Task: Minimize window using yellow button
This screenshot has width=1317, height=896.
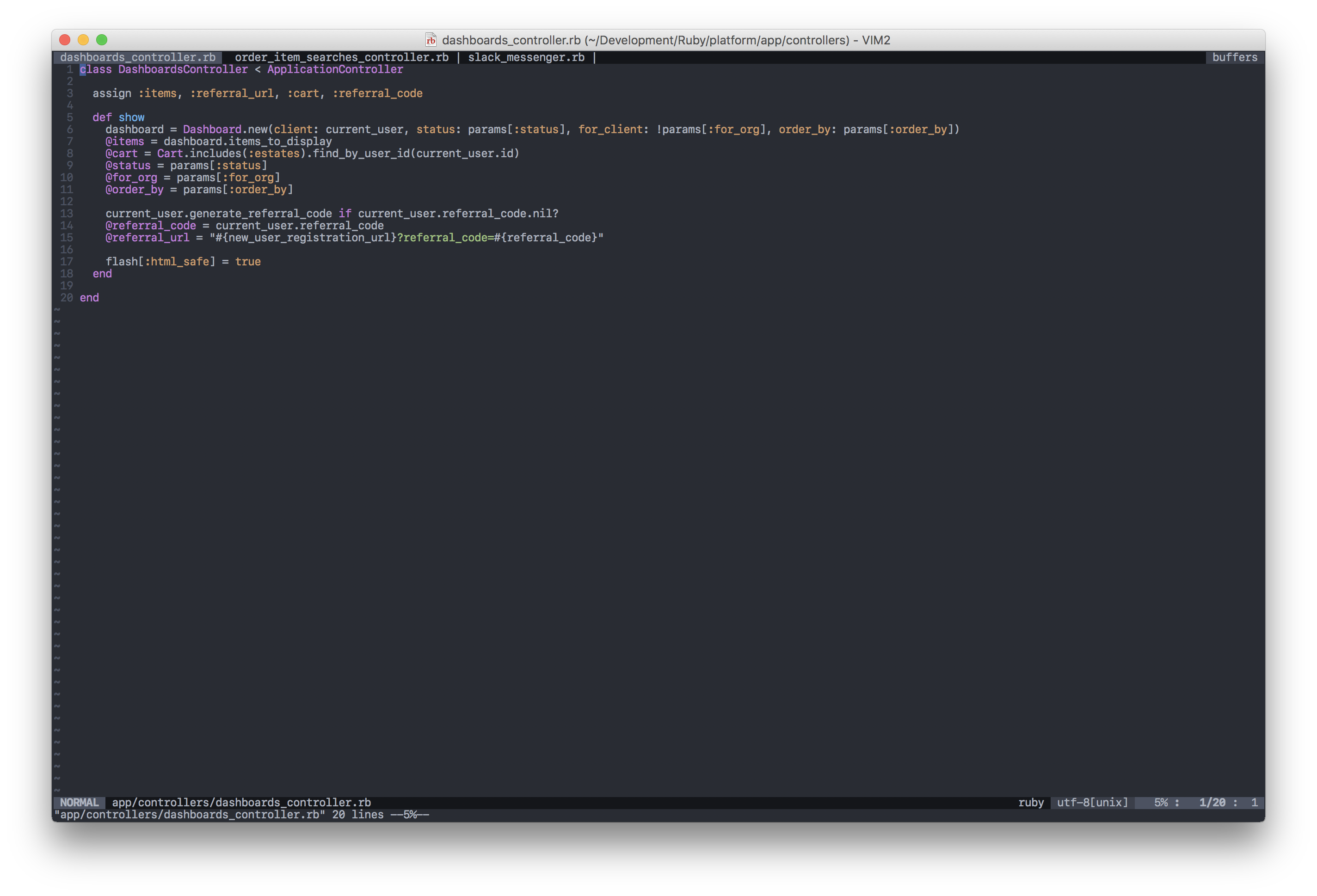Action: coord(83,40)
